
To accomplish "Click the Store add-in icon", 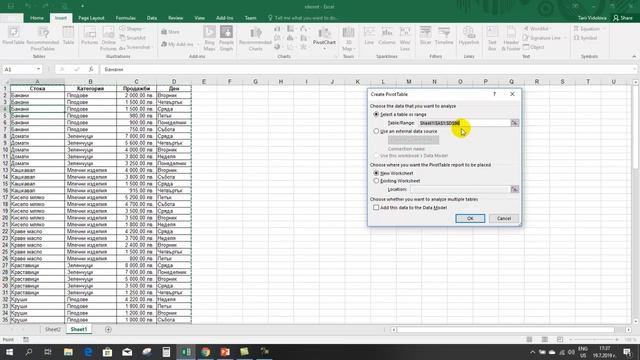I will coord(170,32).
